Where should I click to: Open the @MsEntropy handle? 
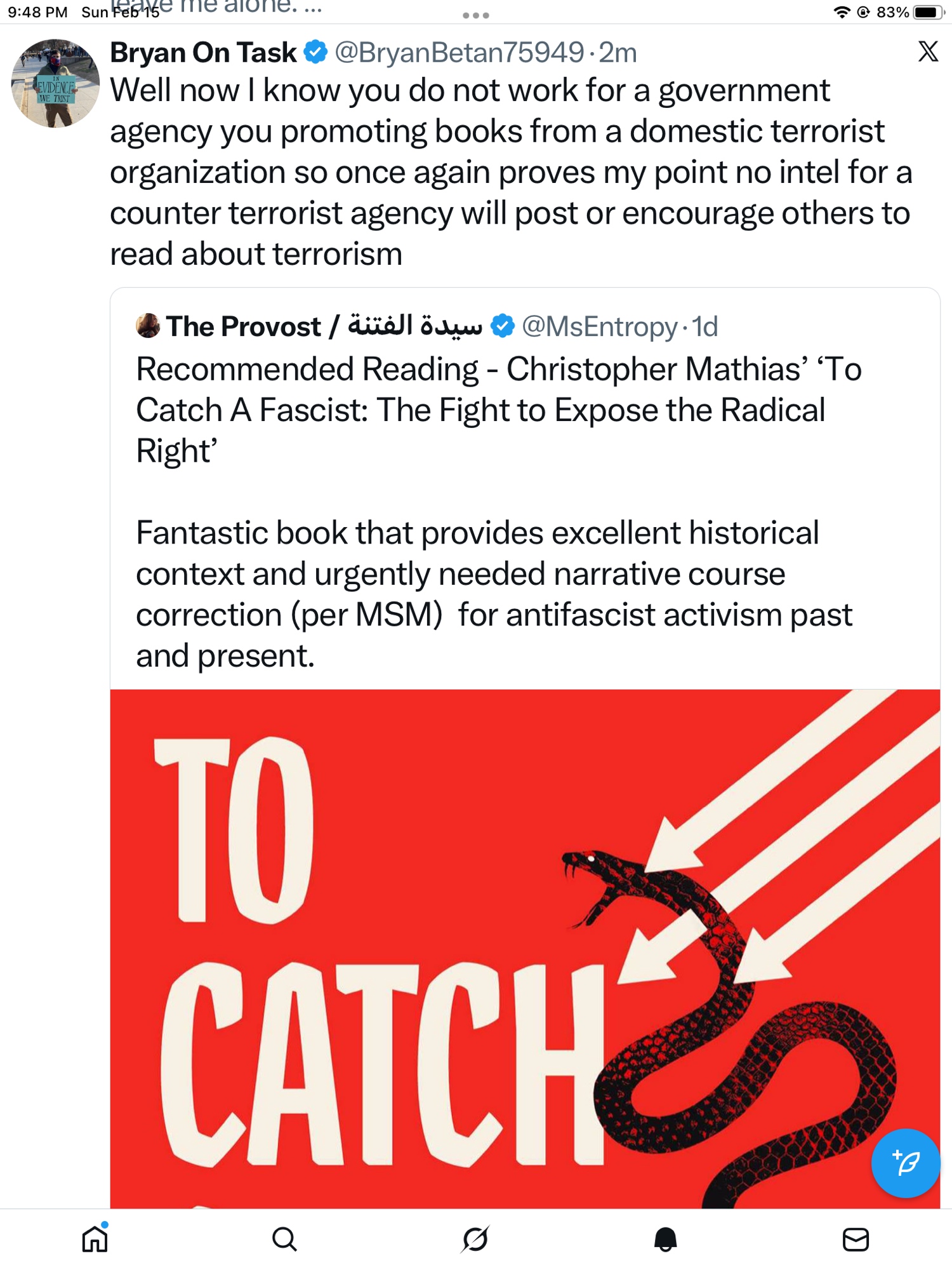click(x=599, y=326)
